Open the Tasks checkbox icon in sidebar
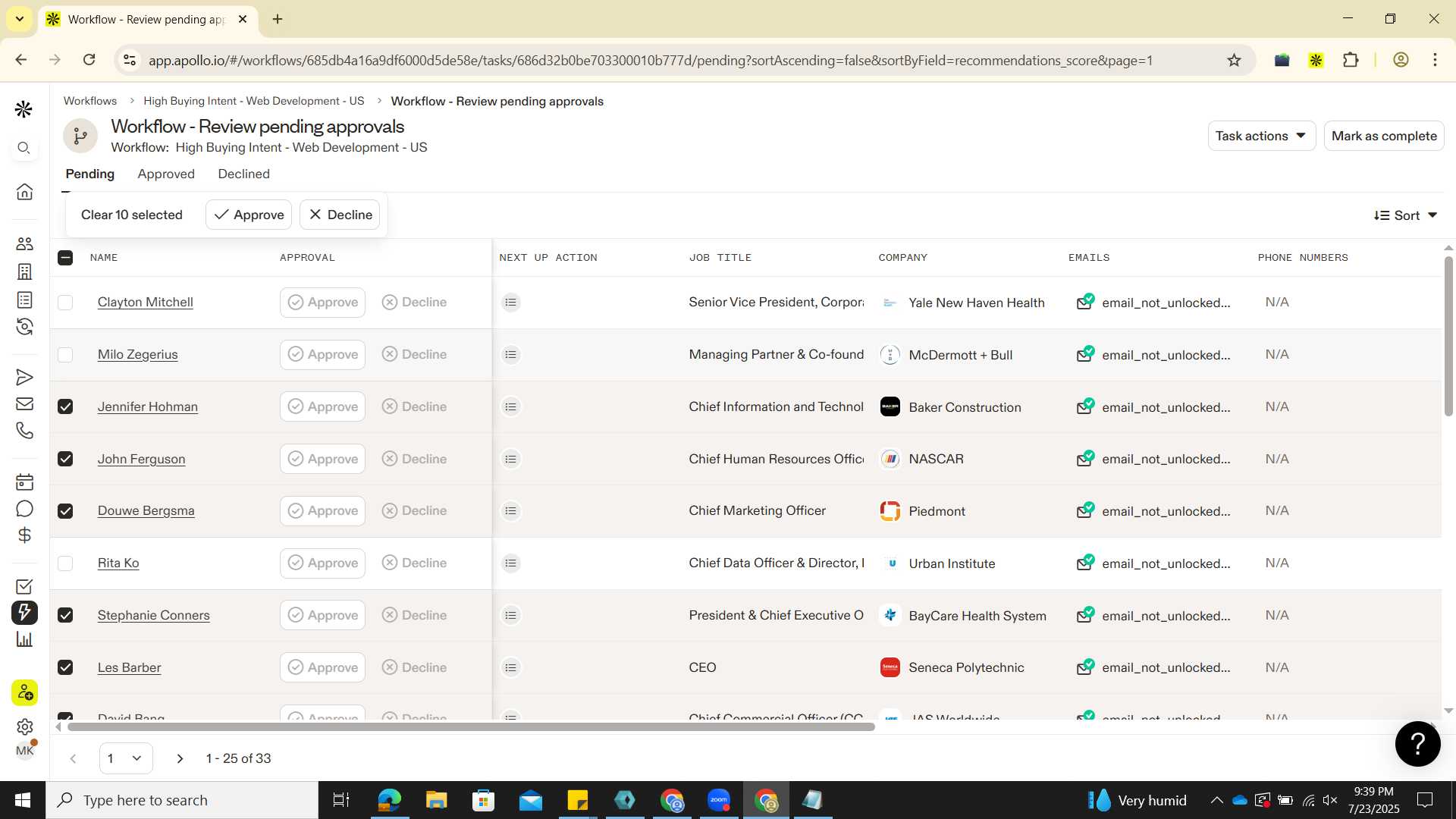Image resolution: width=1456 pixels, height=819 pixels. click(x=24, y=586)
